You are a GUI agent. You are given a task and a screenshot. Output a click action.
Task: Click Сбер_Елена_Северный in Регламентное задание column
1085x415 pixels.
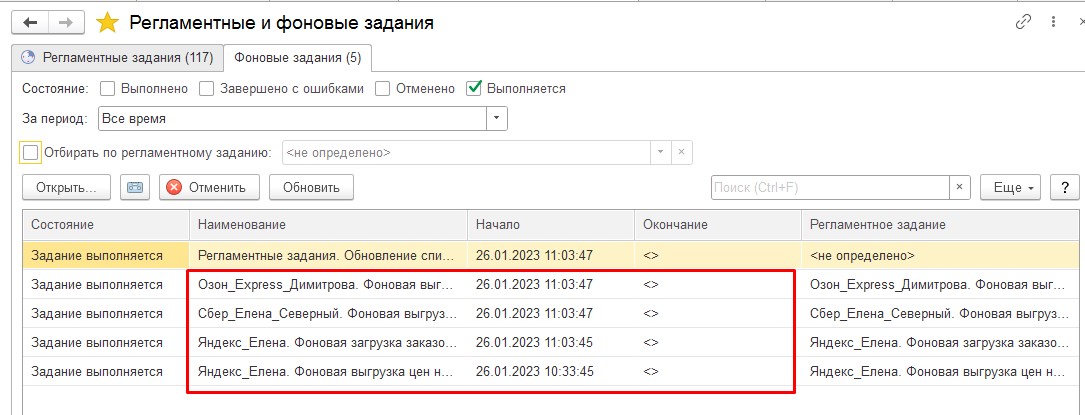942,313
